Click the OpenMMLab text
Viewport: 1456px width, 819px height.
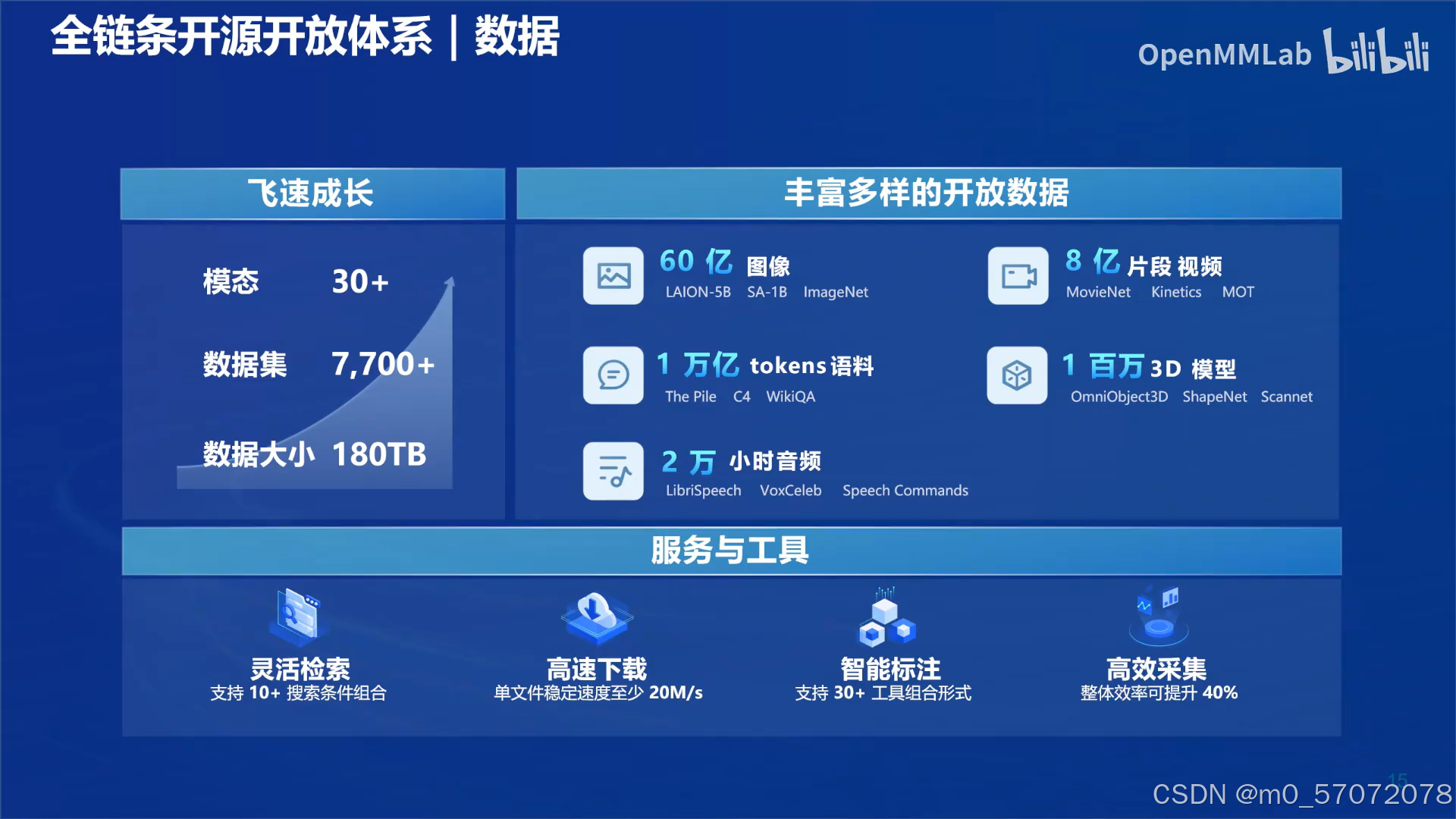pos(1223,55)
